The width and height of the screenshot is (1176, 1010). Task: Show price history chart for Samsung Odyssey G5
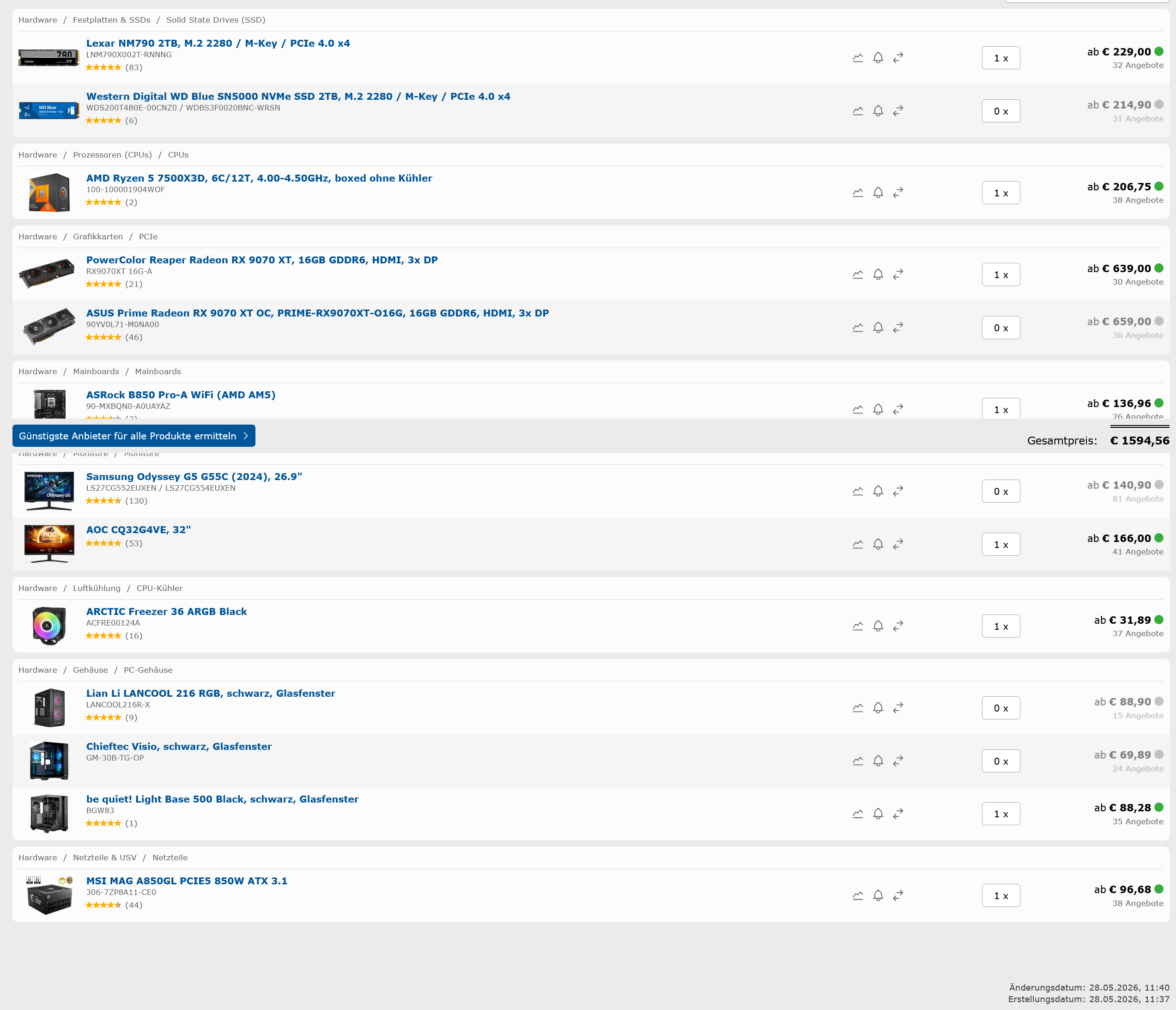[x=858, y=491]
